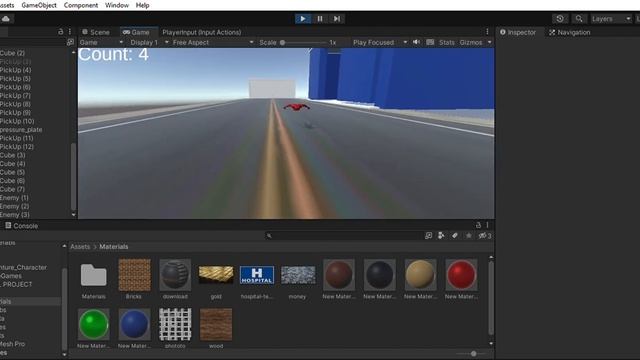Toggle the Stats overlay
640x360 pixels.
coord(447,42)
